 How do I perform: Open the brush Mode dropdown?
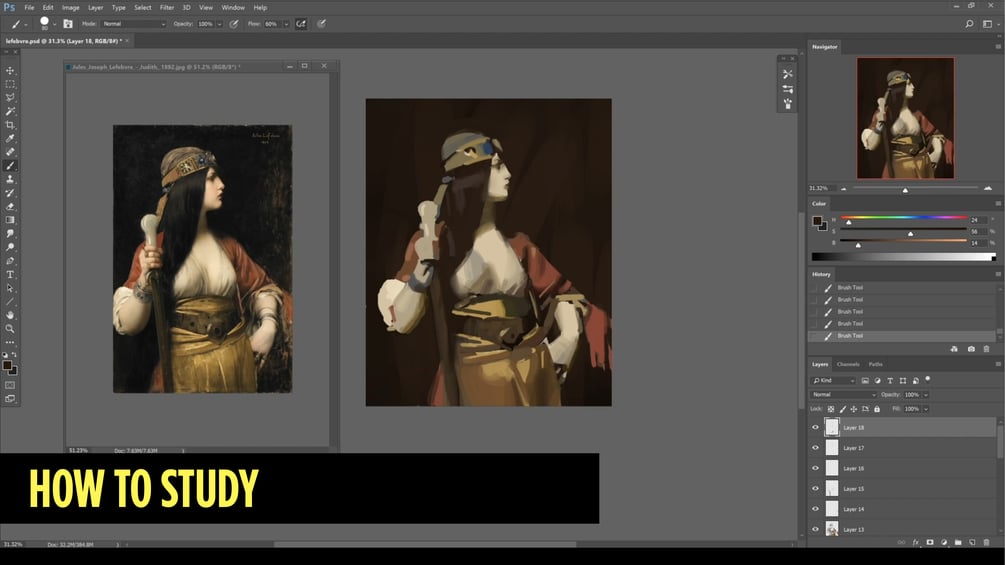tap(134, 24)
